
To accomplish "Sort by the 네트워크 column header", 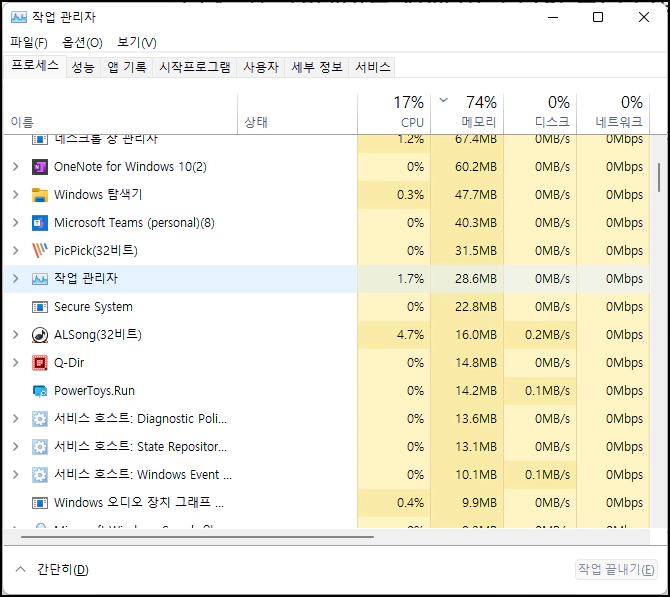I will tap(613, 113).
